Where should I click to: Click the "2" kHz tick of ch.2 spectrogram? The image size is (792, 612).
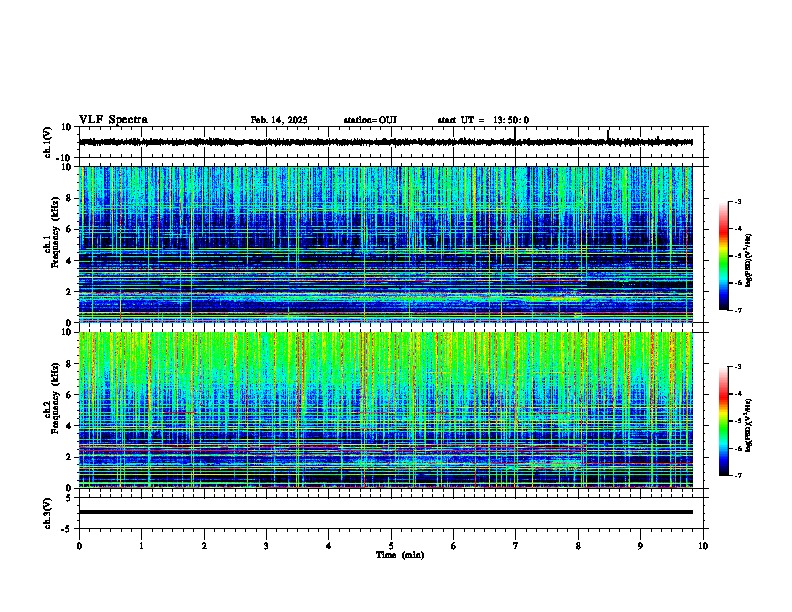(x=68, y=457)
